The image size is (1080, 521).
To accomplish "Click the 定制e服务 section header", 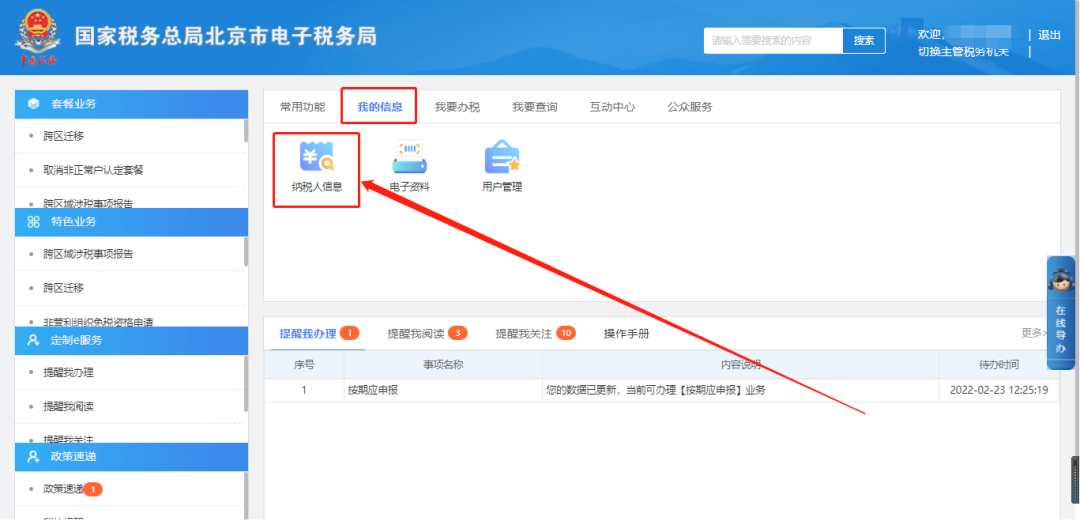I will [131, 340].
